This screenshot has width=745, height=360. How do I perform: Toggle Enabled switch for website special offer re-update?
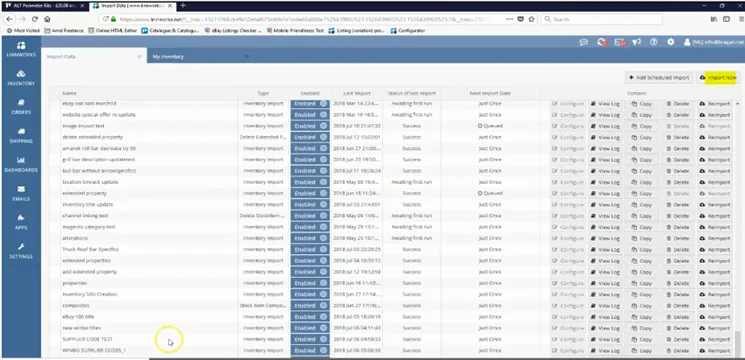(310, 114)
